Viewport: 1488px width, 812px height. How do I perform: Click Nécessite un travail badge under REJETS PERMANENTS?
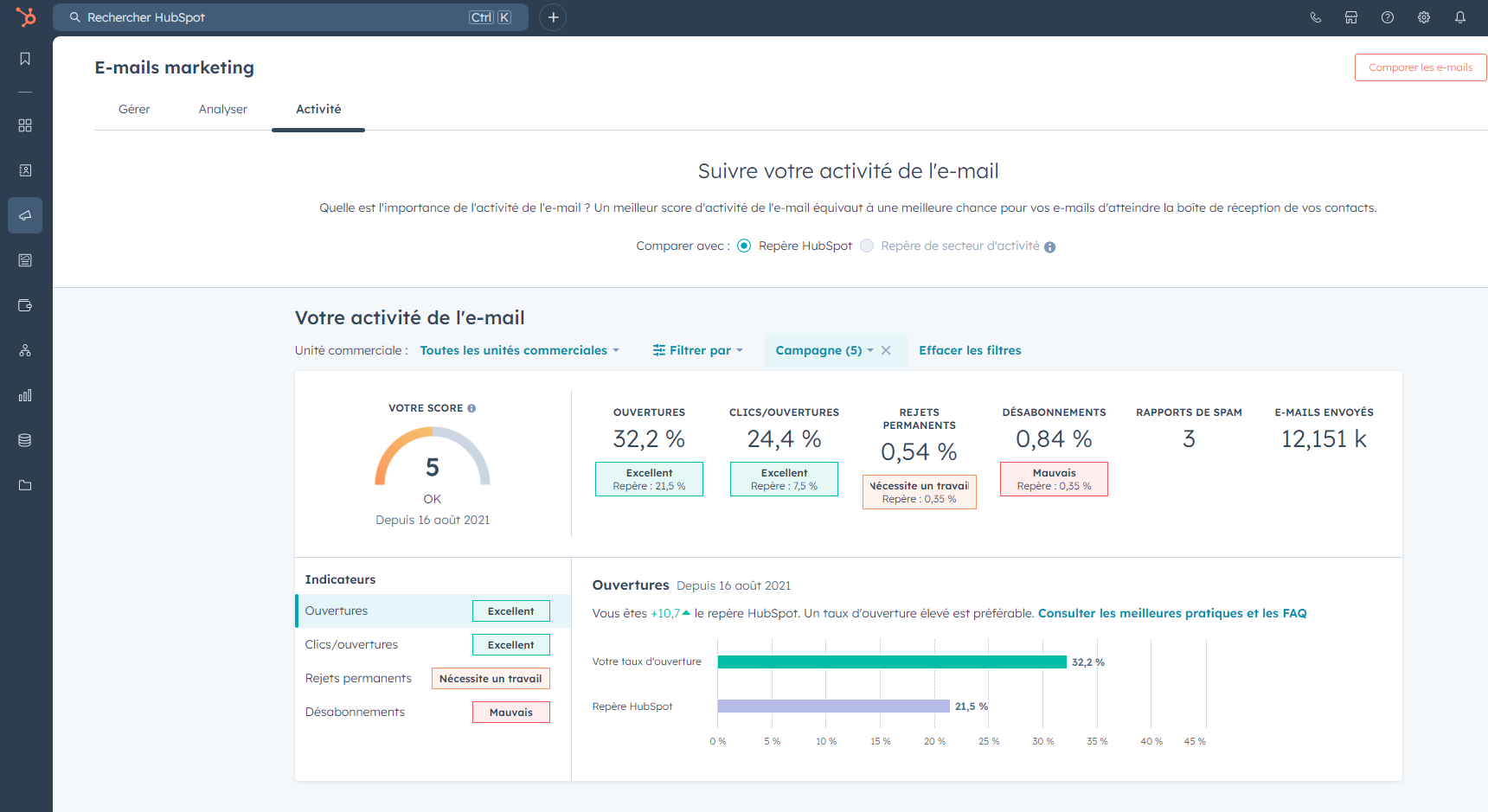[919, 492]
